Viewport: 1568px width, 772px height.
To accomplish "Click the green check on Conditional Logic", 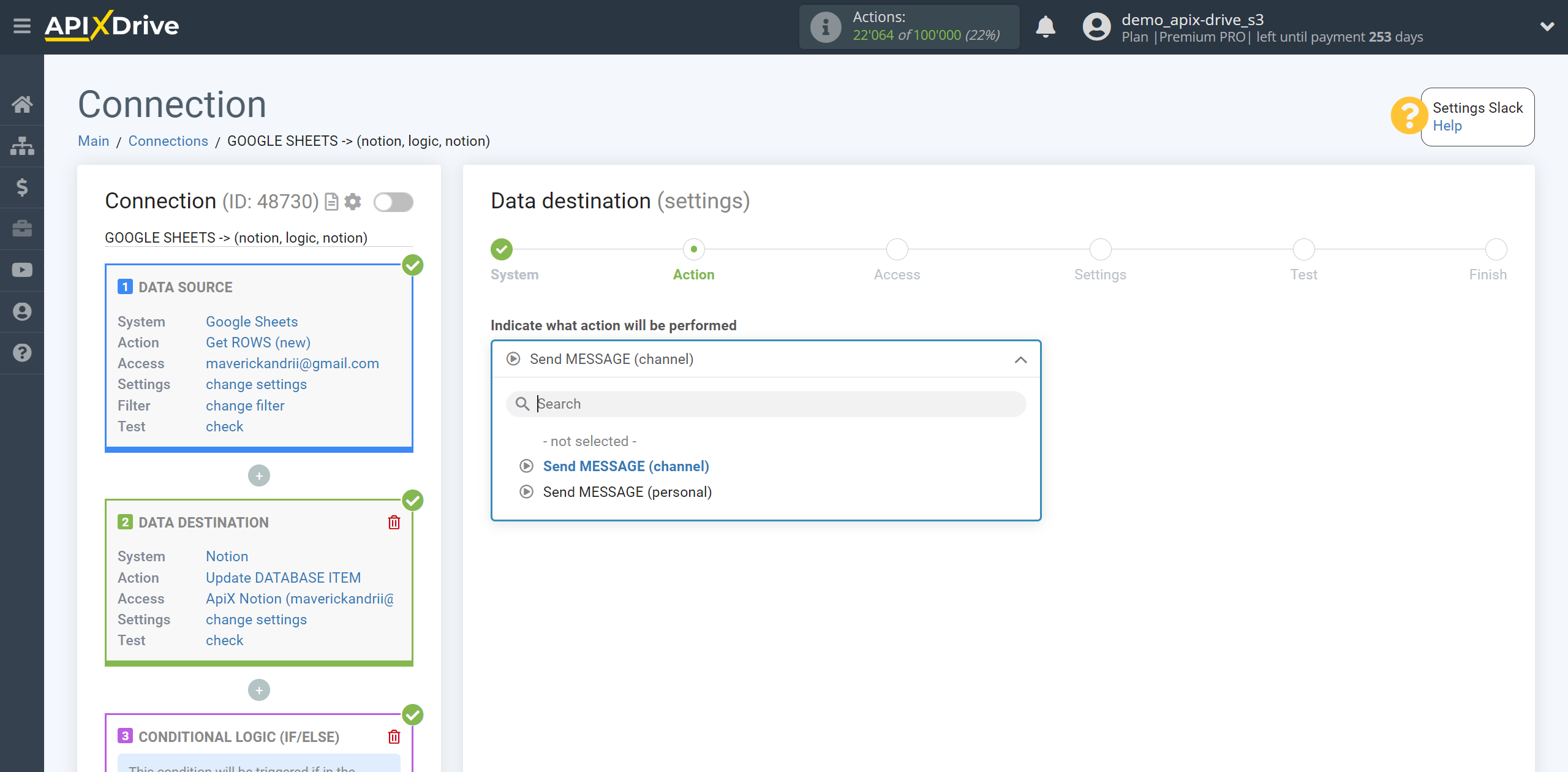I will coord(413,715).
